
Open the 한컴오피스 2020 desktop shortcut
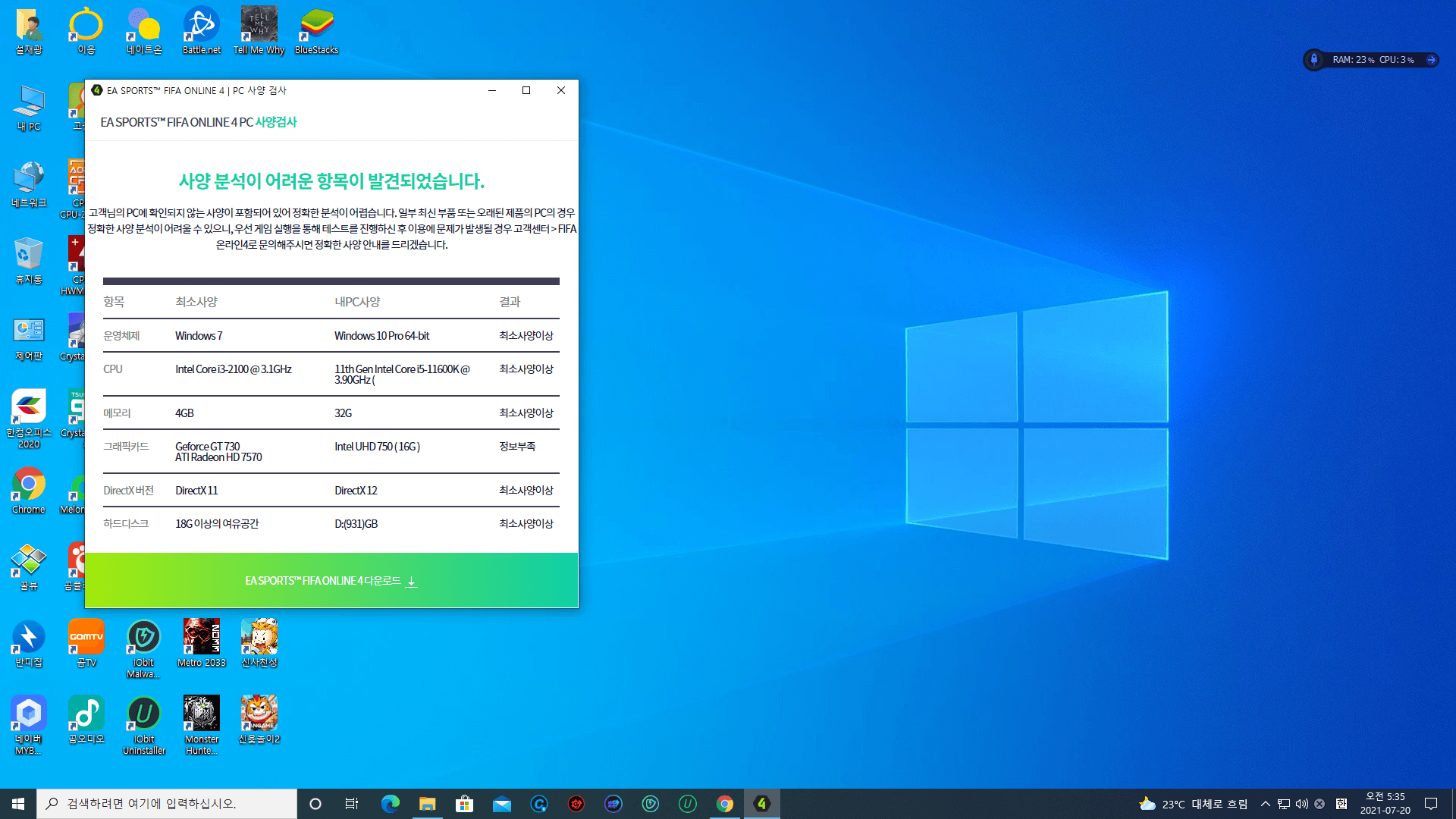tap(29, 419)
